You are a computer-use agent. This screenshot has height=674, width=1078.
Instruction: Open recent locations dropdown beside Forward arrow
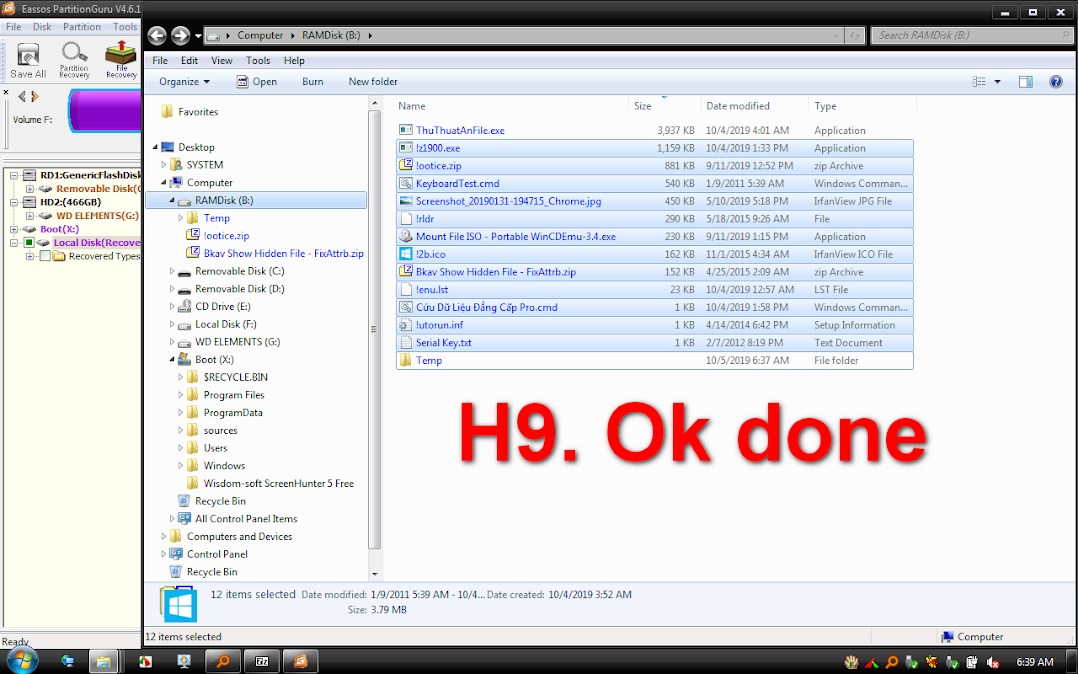[x=198, y=36]
